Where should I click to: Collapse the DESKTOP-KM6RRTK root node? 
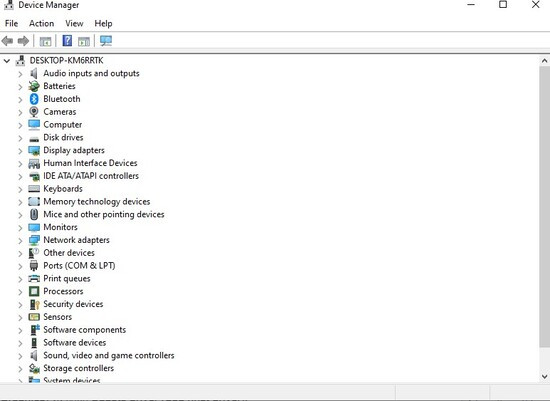pyautogui.click(x=7, y=61)
